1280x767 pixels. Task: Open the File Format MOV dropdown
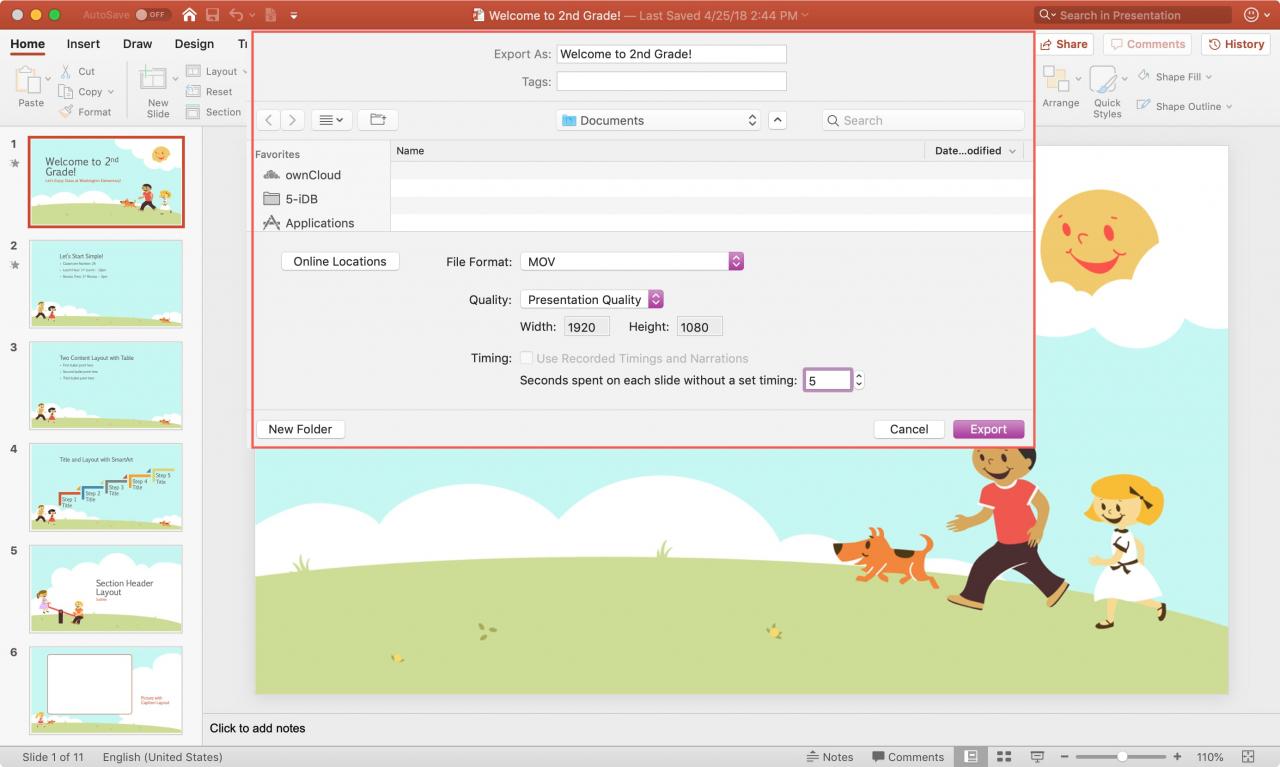(632, 261)
